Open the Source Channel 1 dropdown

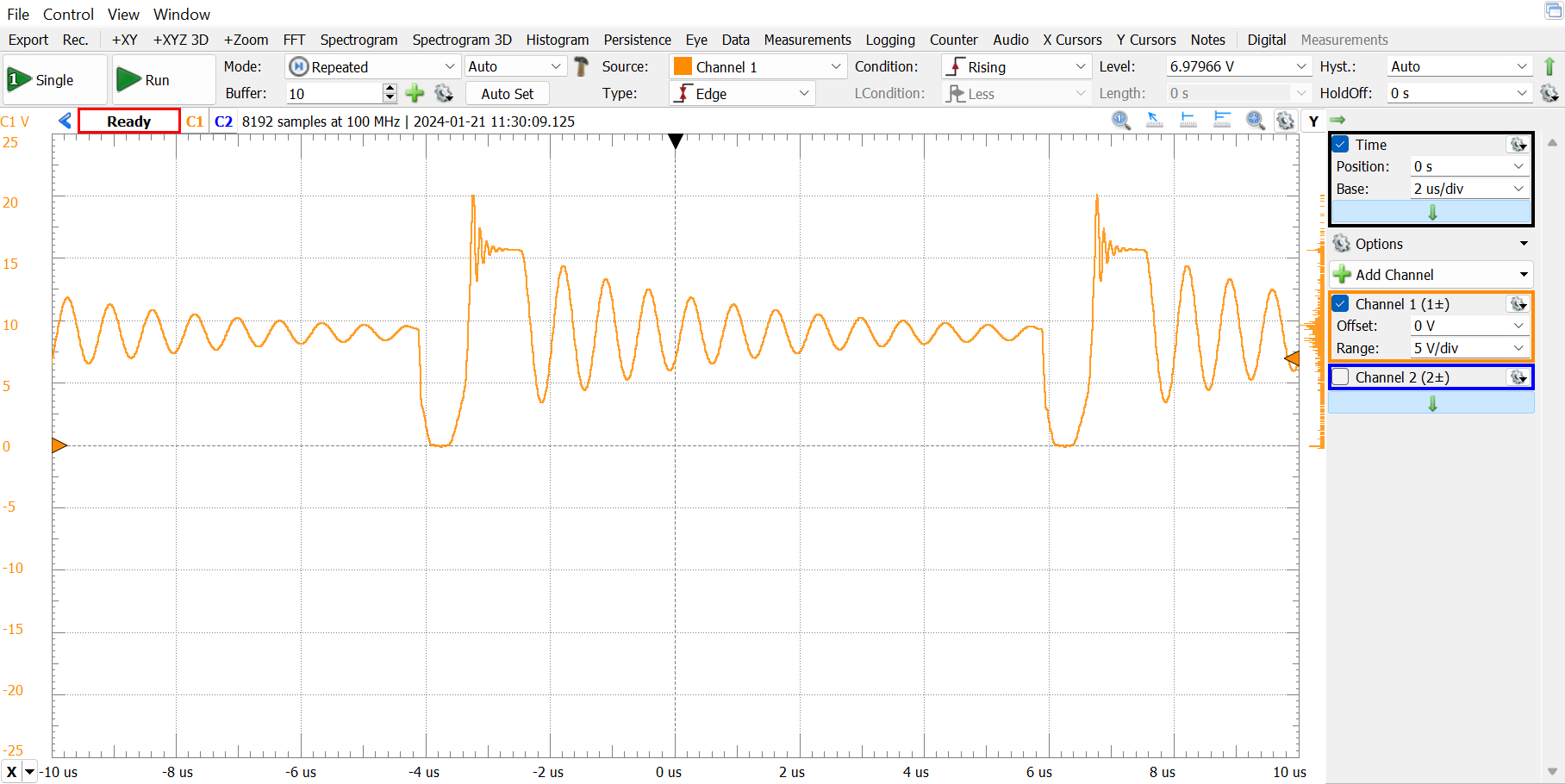pyautogui.click(x=758, y=66)
